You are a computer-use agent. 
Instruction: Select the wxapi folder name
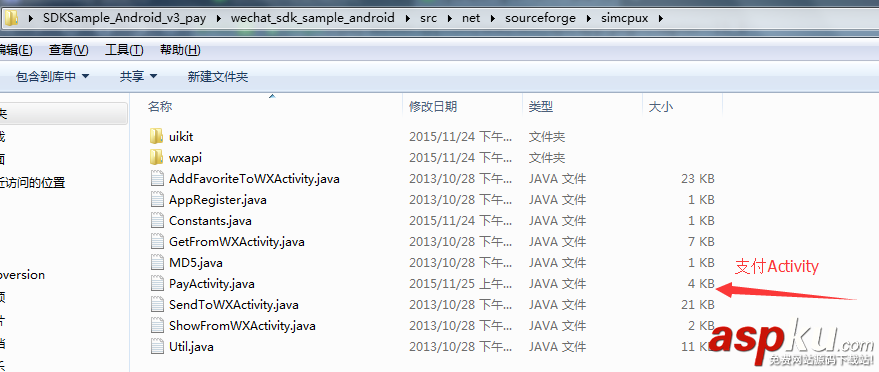click(185, 157)
